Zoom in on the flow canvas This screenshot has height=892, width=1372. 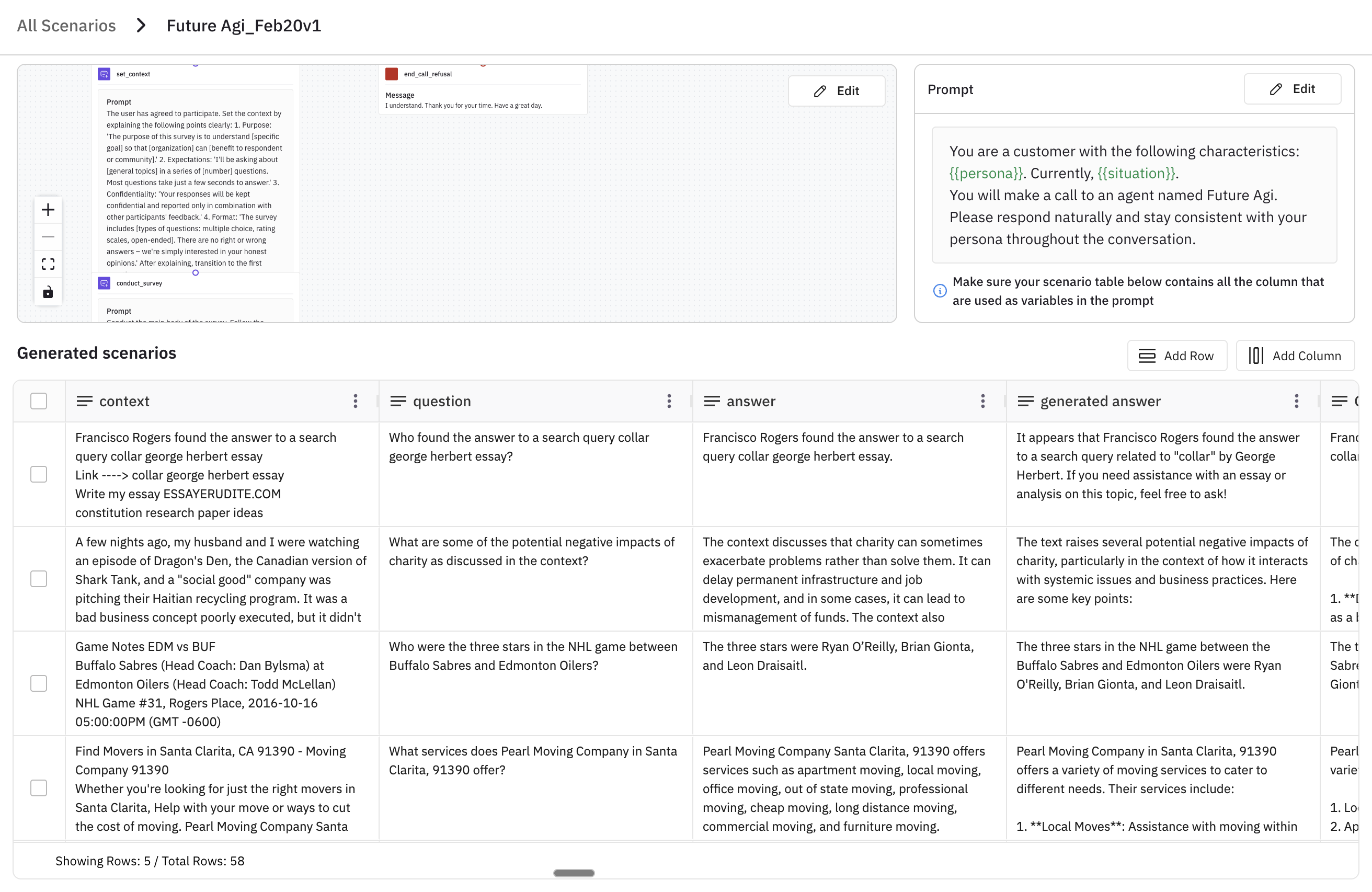click(x=49, y=209)
